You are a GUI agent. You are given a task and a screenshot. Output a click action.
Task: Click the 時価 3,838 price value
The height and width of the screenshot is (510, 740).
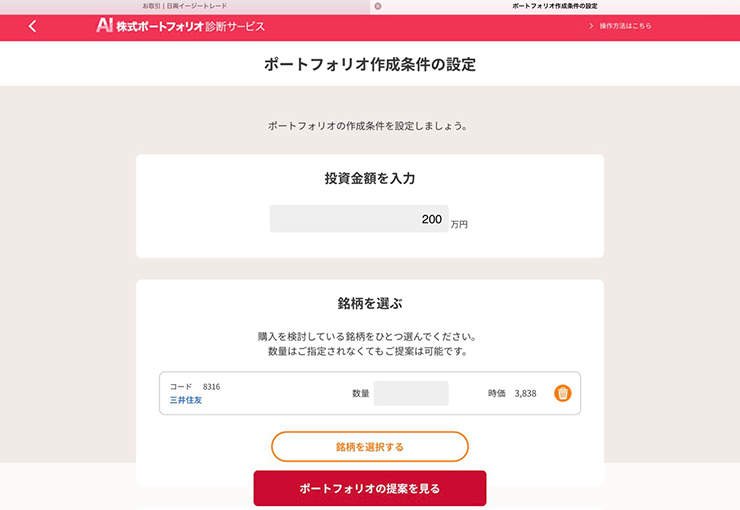tap(525, 393)
